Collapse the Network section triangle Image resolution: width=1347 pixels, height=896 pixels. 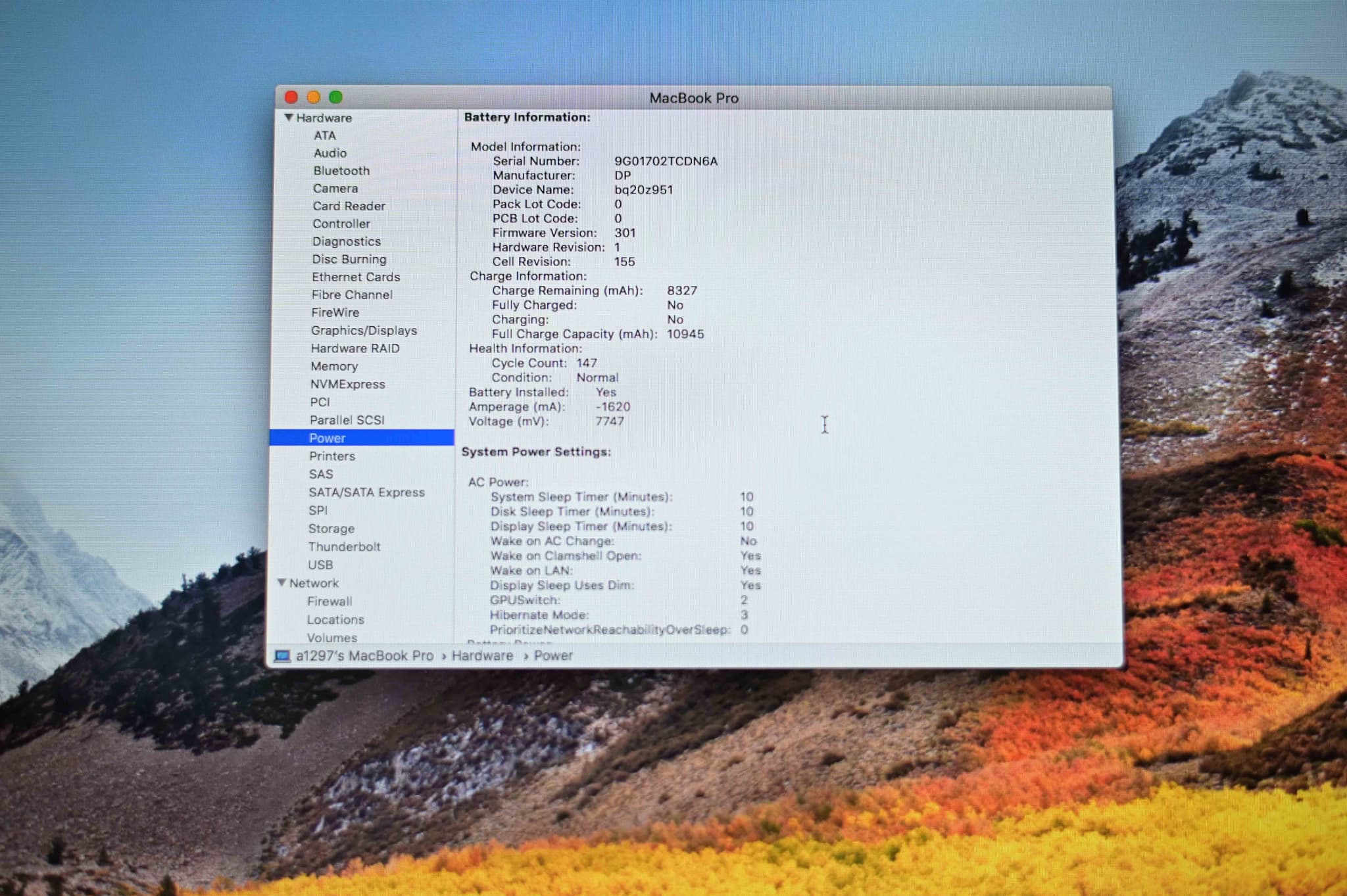click(x=282, y=583)
